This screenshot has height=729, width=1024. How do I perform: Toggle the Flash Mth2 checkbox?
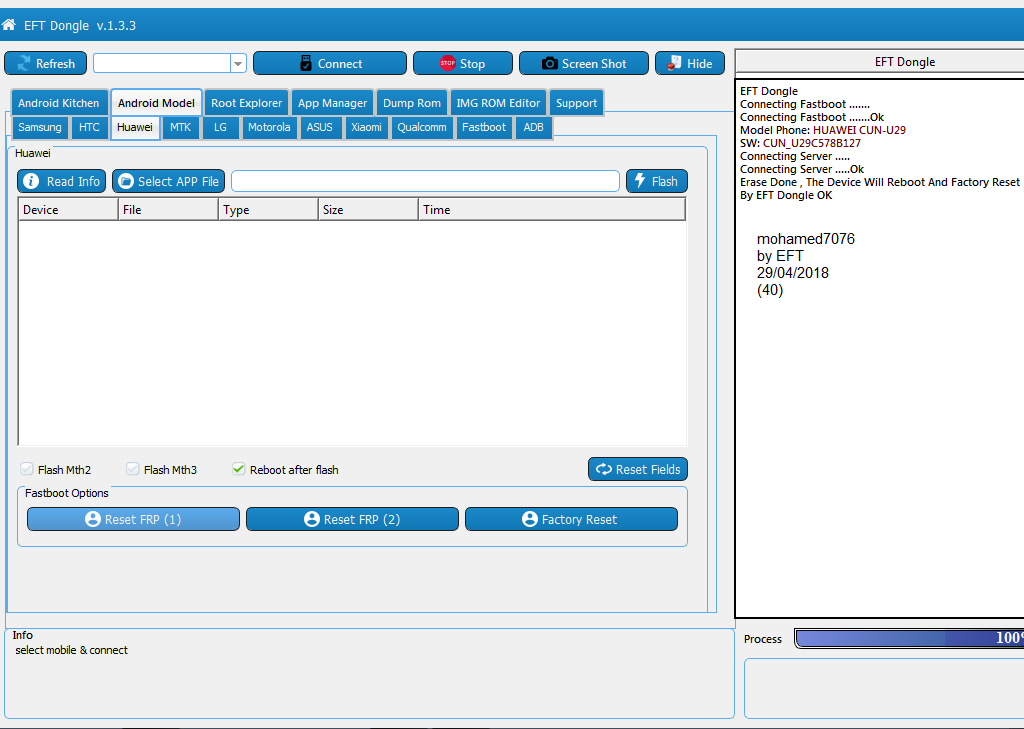pyautogui.click(x=27, y=469)
